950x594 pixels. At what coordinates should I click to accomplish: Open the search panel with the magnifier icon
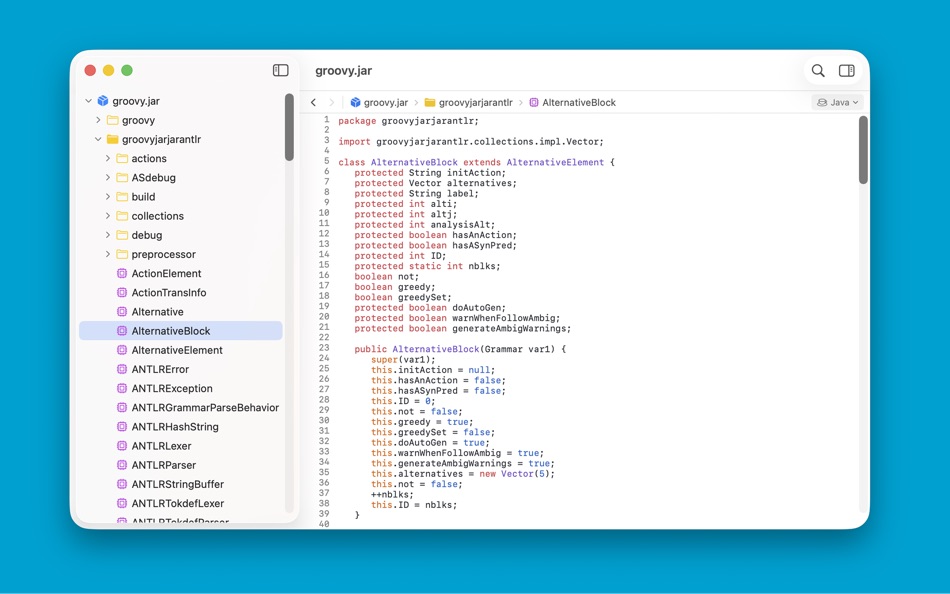tap(818, 70)
